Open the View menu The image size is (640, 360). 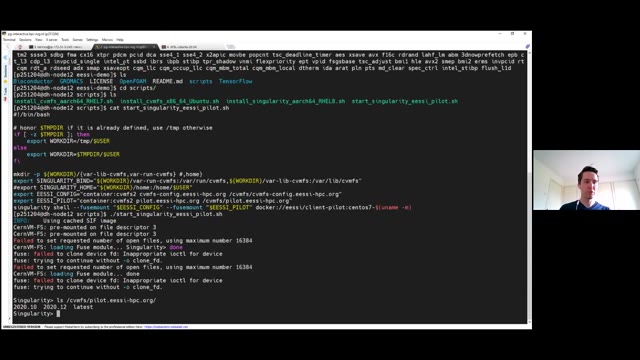(38, 40)
